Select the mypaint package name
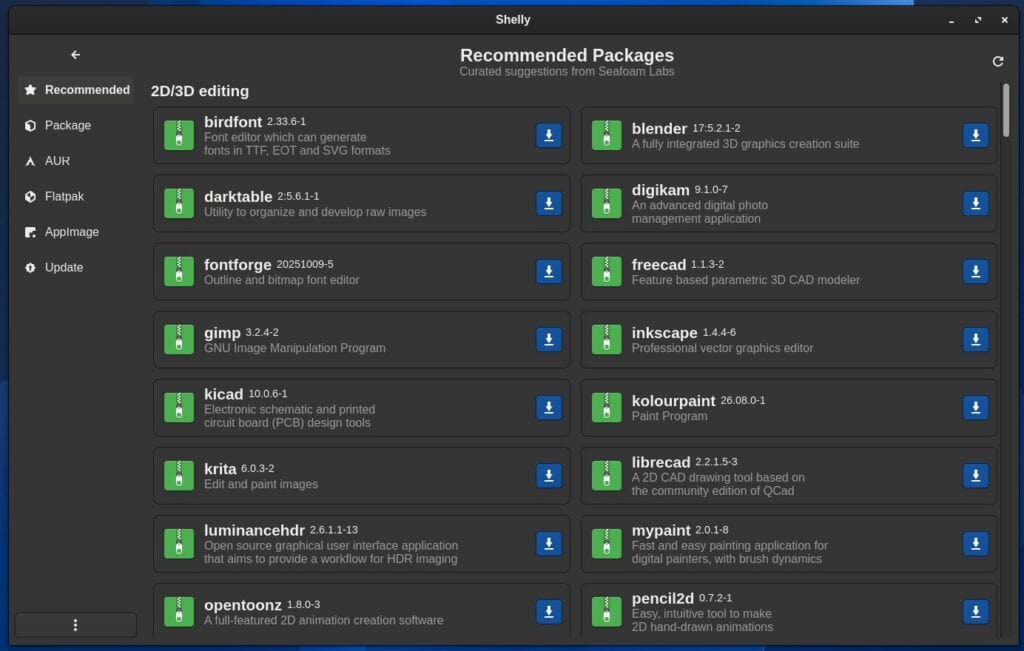The image size is (1024, 651). click(x=661, y=530)
